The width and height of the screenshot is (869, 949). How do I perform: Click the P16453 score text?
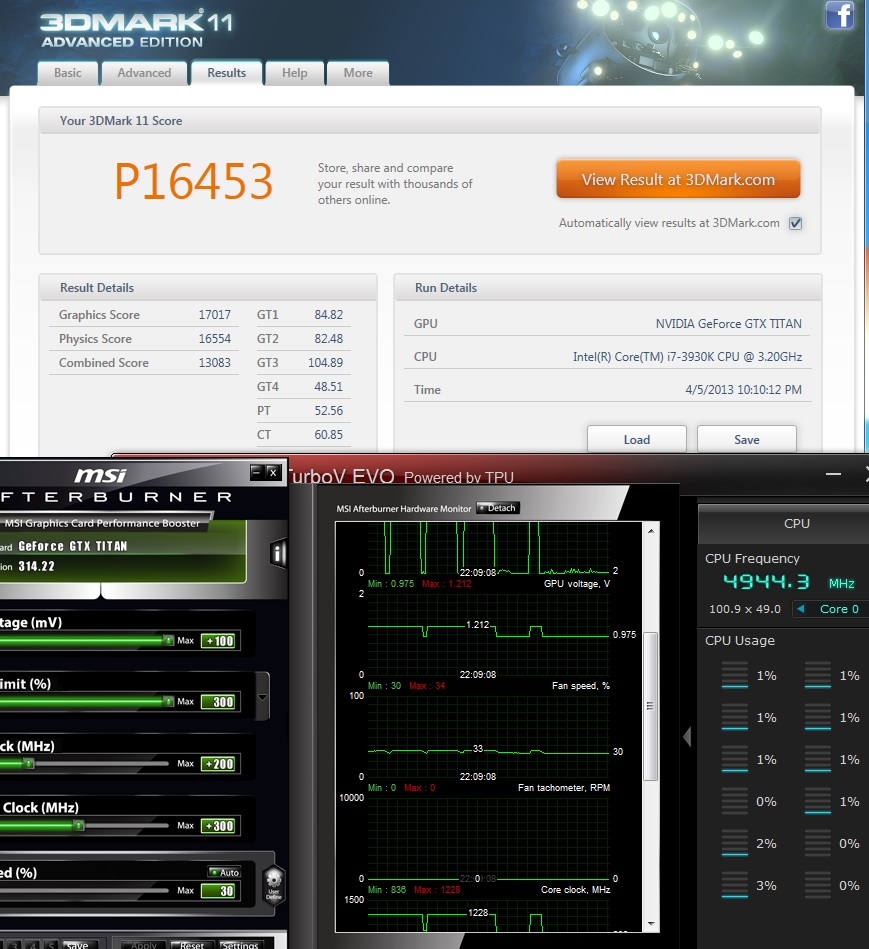point(194,181)
